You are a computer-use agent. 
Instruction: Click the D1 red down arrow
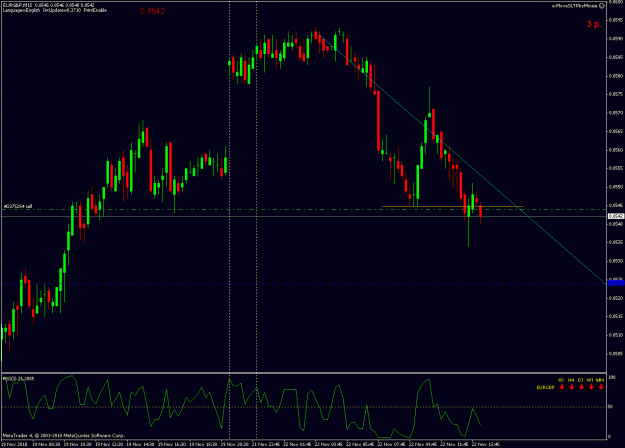[581, 387]
